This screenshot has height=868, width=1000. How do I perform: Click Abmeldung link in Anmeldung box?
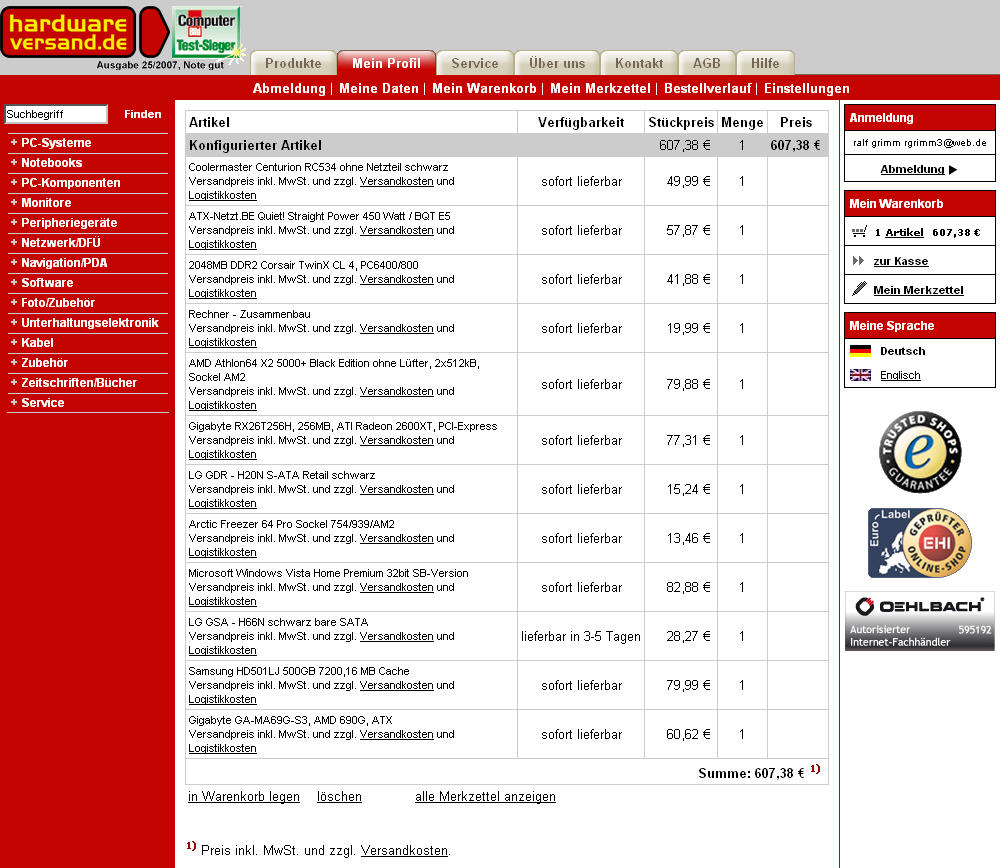[x=912, y=169]
